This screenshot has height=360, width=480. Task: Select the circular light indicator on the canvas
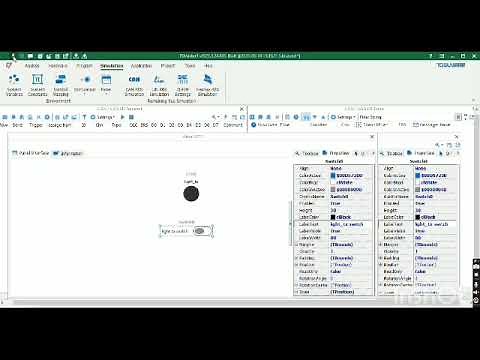click(x=191, y=194)
